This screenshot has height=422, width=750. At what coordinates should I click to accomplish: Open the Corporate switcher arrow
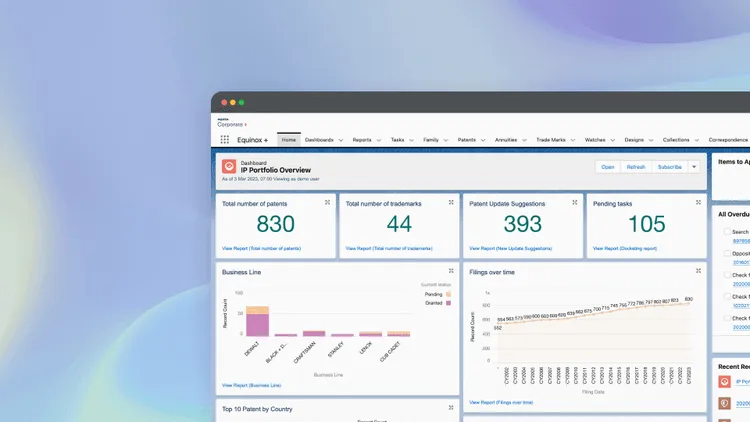point(245,125)
